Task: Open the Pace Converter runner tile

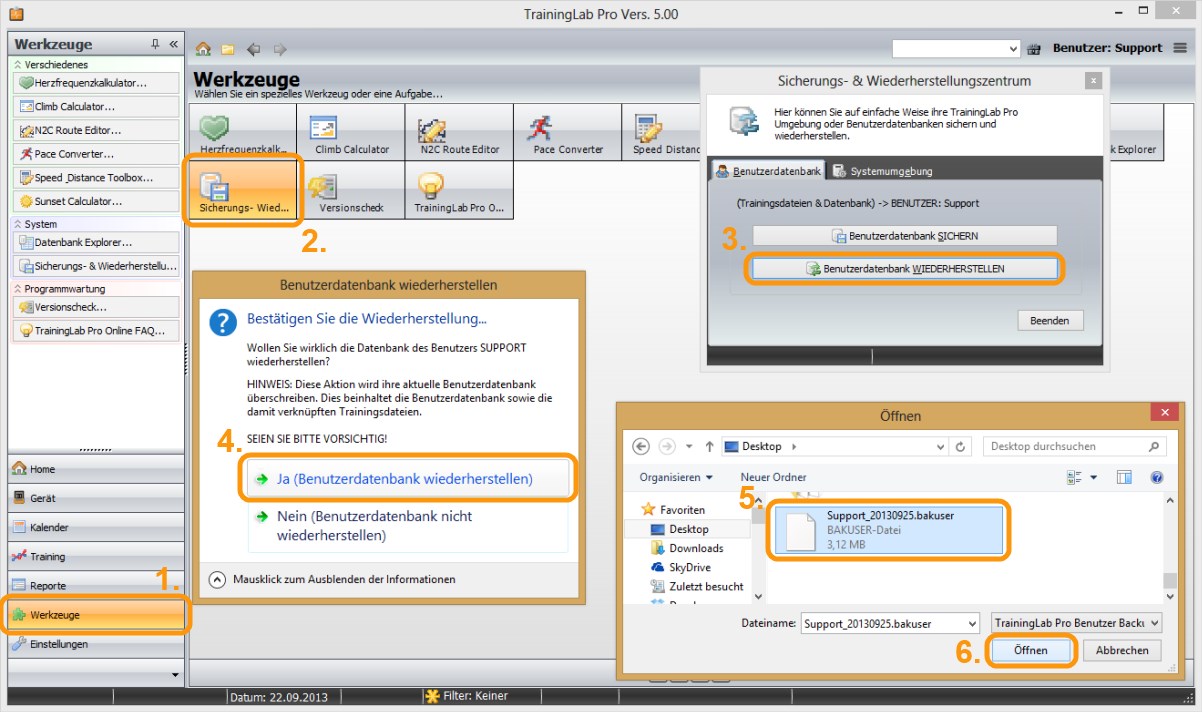Action: point(568,132)
